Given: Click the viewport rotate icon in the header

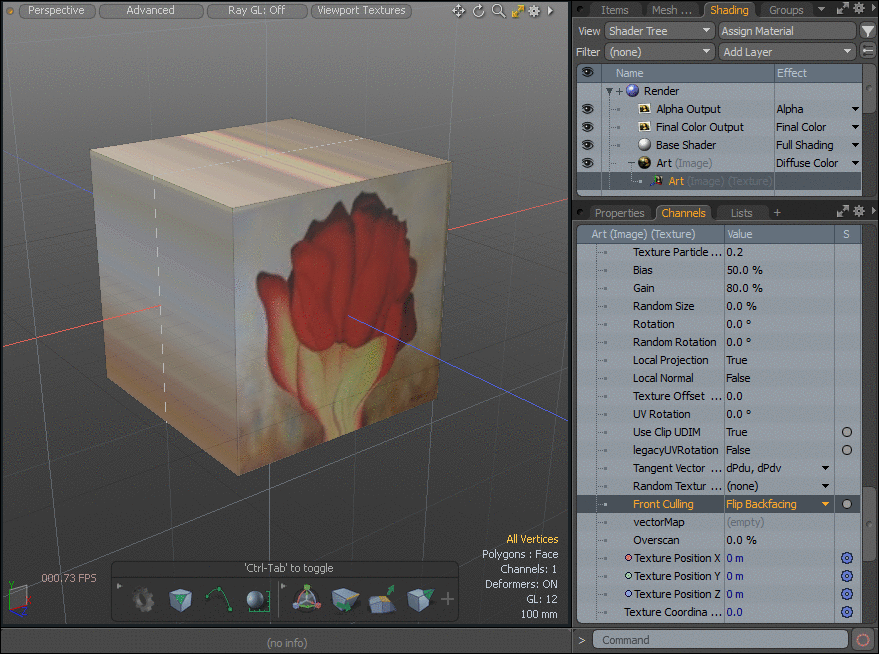Looking at the screenshot, I should 478,11.
